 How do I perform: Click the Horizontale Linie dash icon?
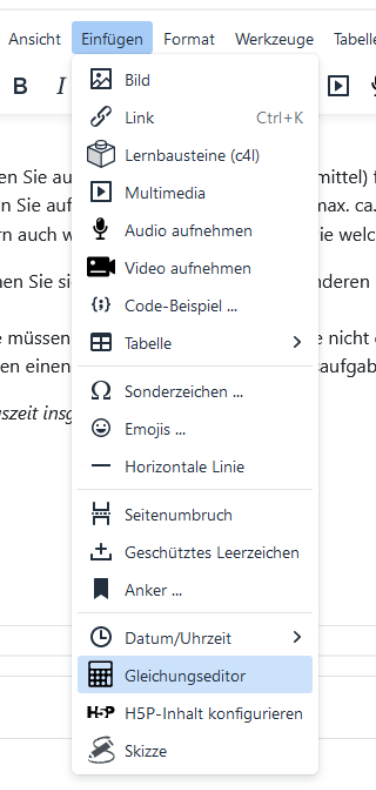101,466
